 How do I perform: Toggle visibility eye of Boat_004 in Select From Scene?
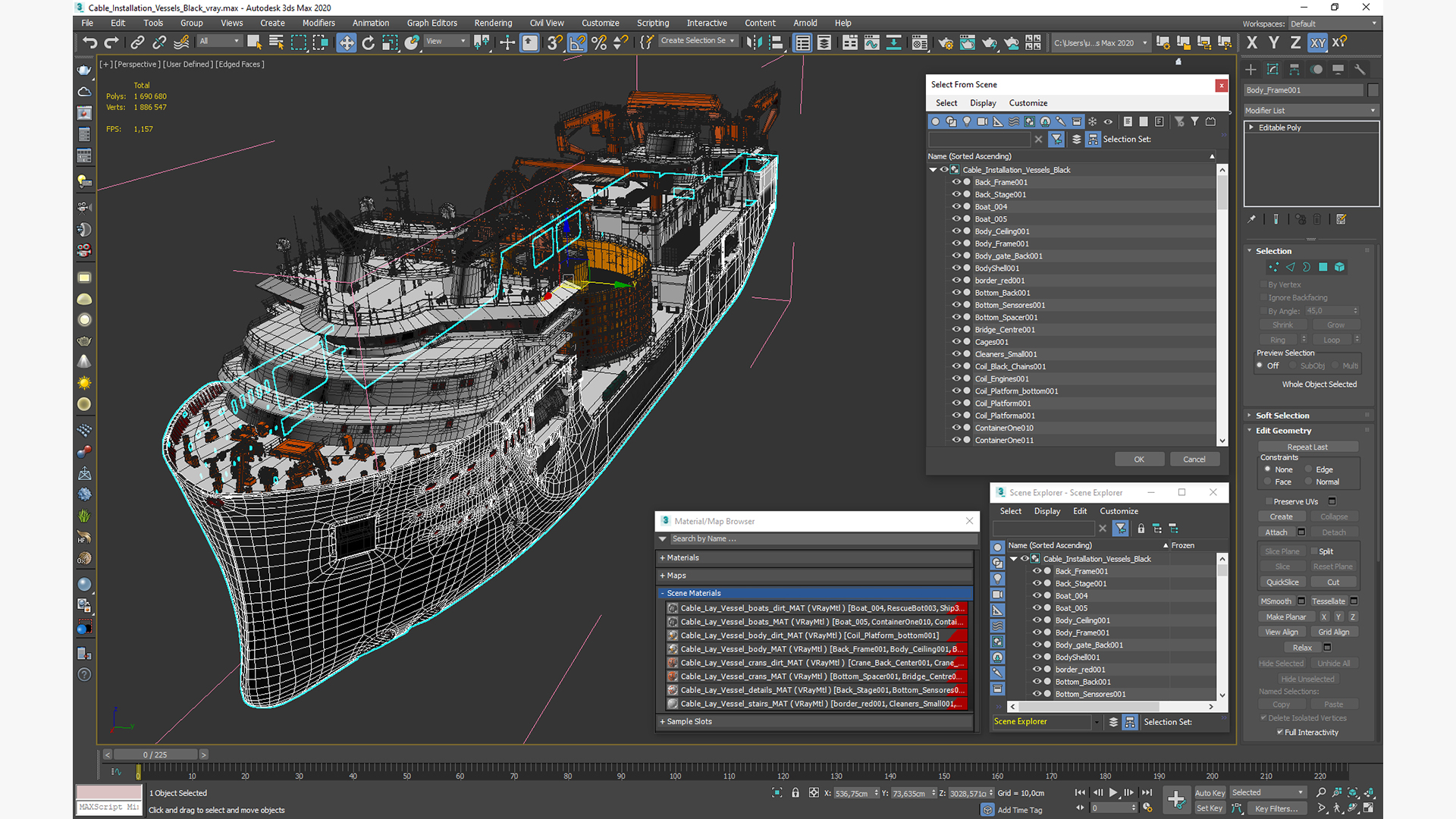pyautogui.click(x=956, y=206)
